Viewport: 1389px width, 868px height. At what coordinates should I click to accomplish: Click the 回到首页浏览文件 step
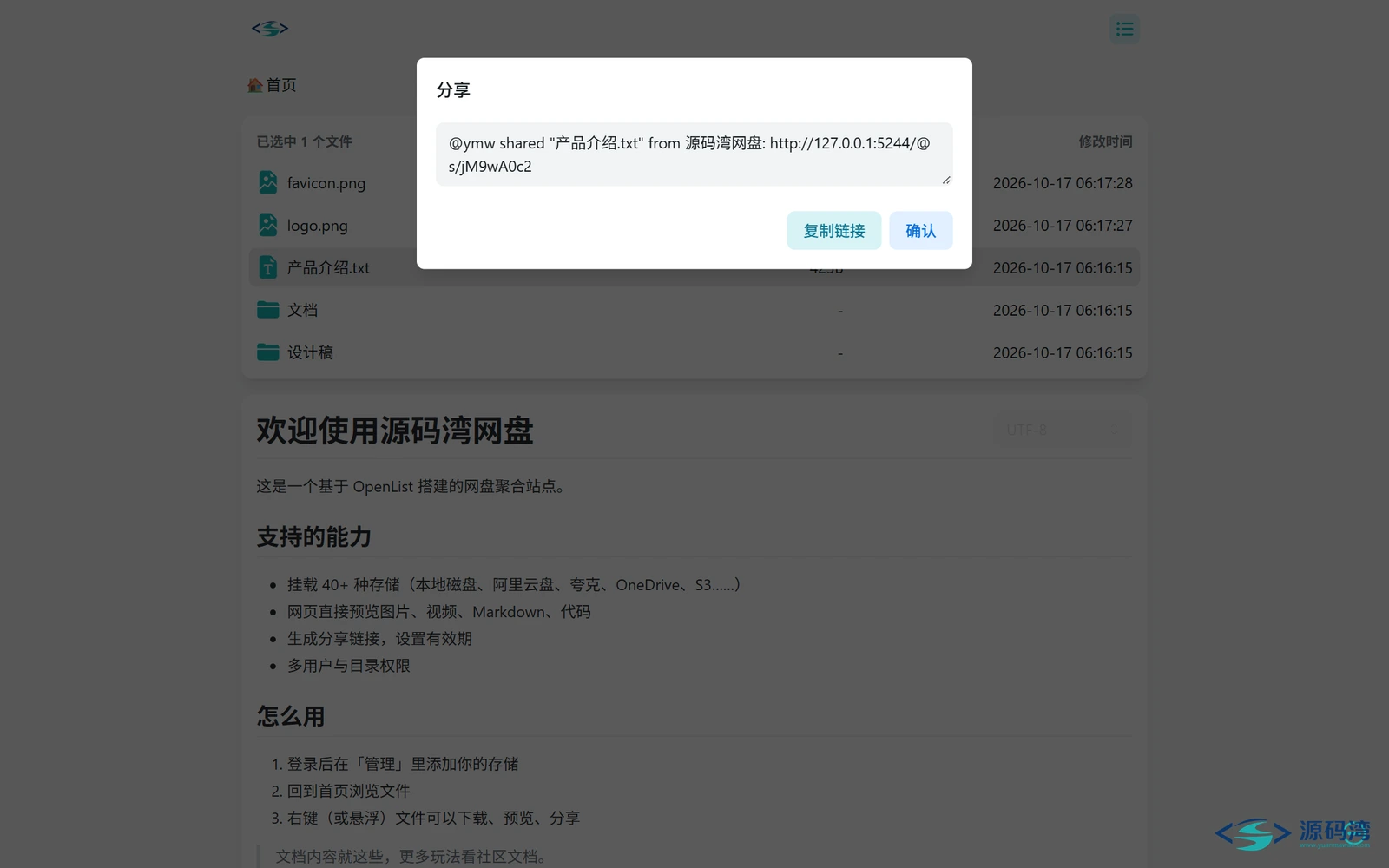coord(349,791)
